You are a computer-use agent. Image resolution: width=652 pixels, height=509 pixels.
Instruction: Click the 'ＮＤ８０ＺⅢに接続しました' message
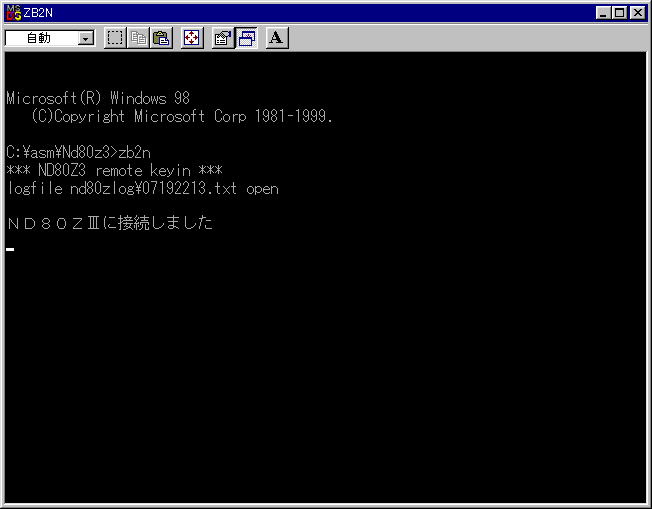[x=110, y=223]
